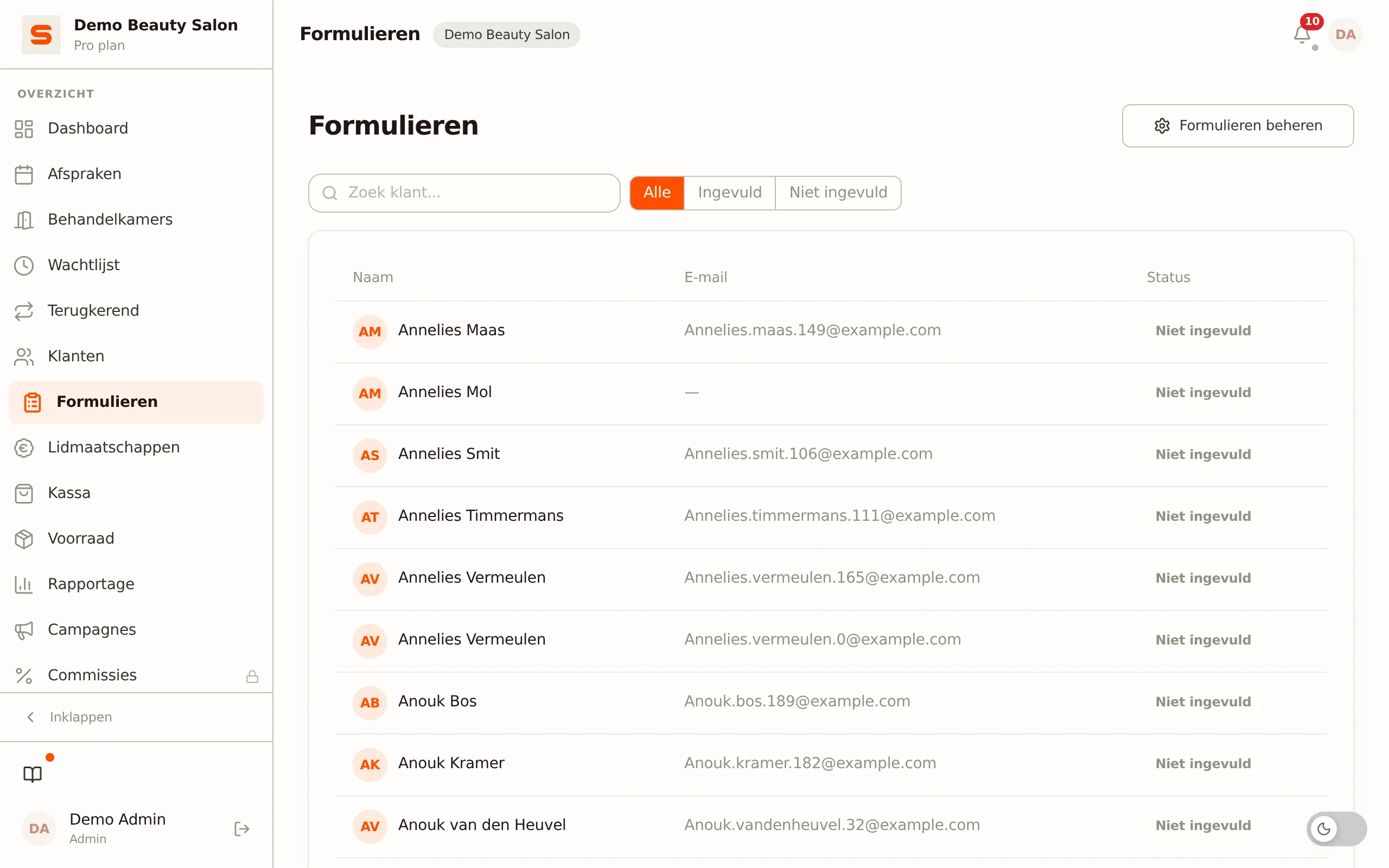The height and width of the screenshot is (868, 1389).
Task: Click the Naam column header
Action: [373, 277]
